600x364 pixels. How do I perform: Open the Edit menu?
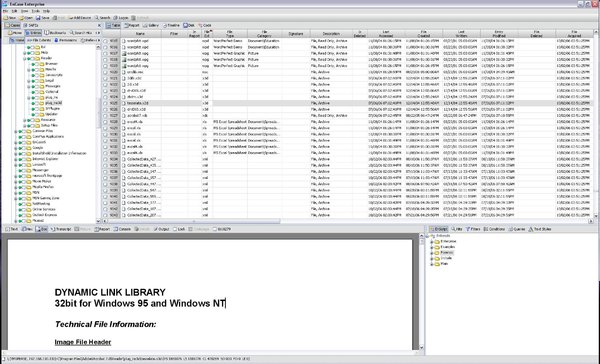click(15, 11)
